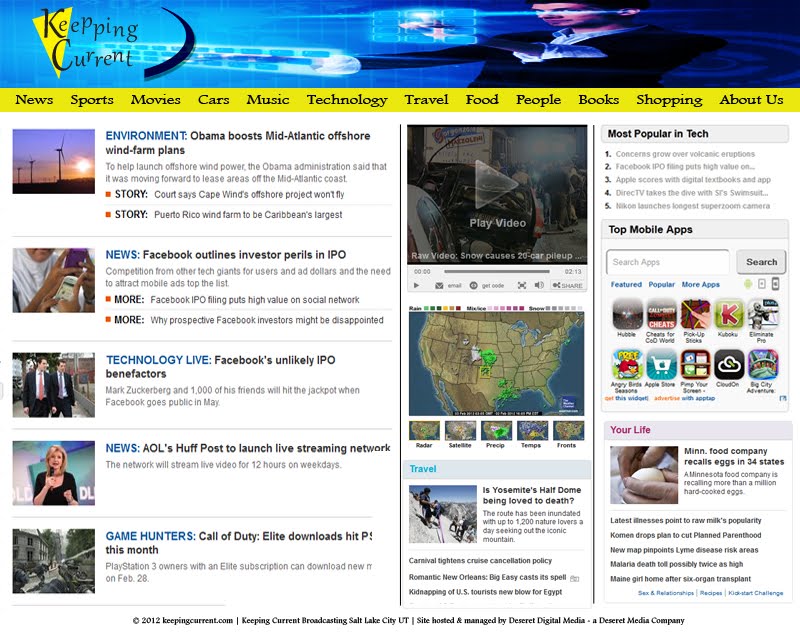Open the CloudOn app icon
The height and width of the screenshot is (635, 800).
click(729, 364)
